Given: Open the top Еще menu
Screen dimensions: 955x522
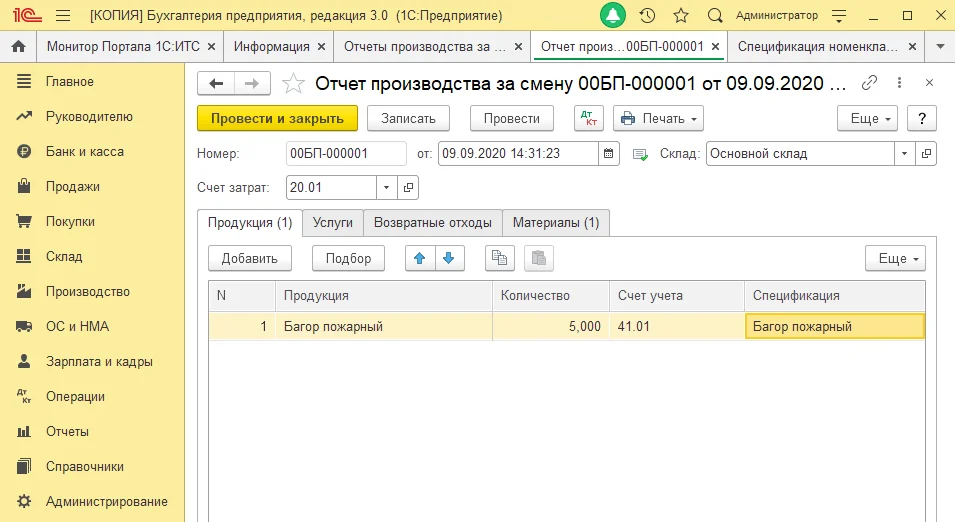Looking at the screenshot, I should 868,118.
